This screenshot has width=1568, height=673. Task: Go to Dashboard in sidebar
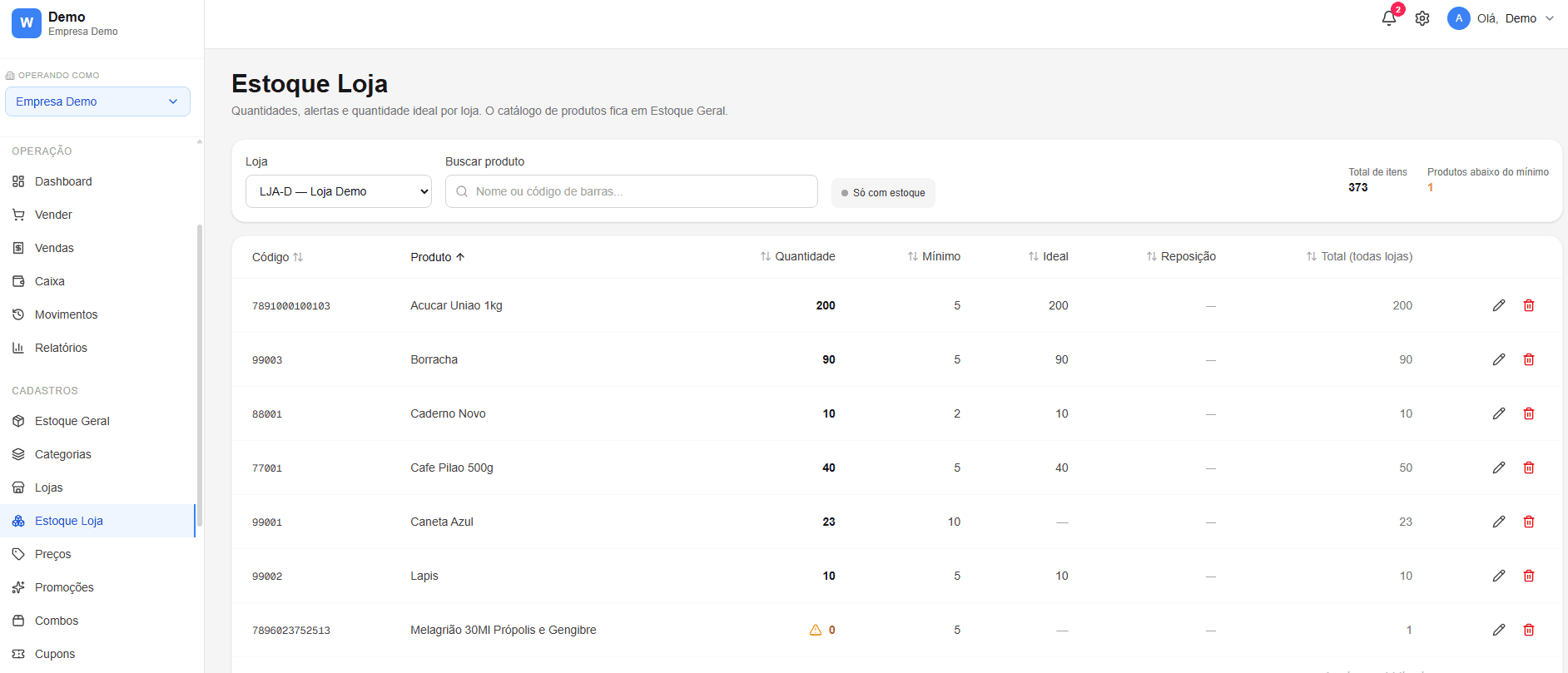click(97, 181)
